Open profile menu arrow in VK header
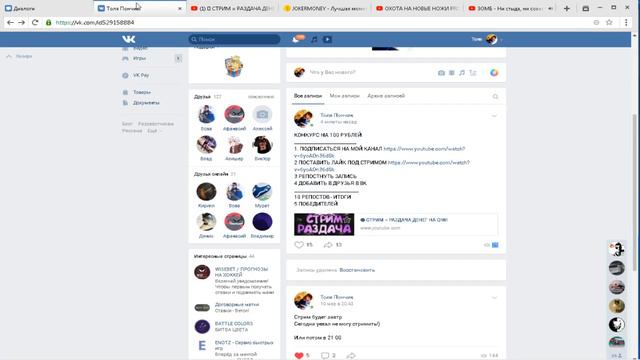The width and height of the screenshot is (640, 360). point(501,40)
